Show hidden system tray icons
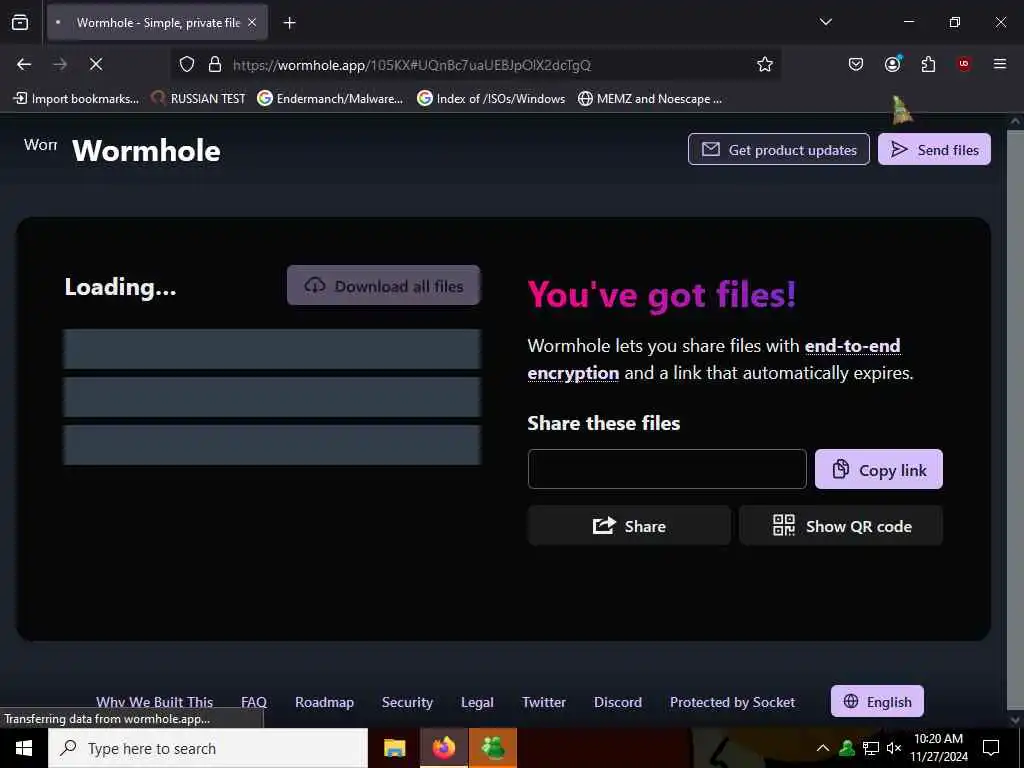Viewport: 1024px width, 768px height. tap(823, 748)
